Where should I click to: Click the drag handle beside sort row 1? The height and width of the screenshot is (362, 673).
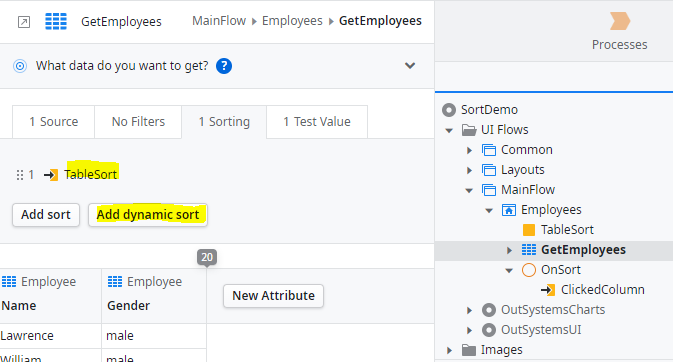tap(20, 175)
